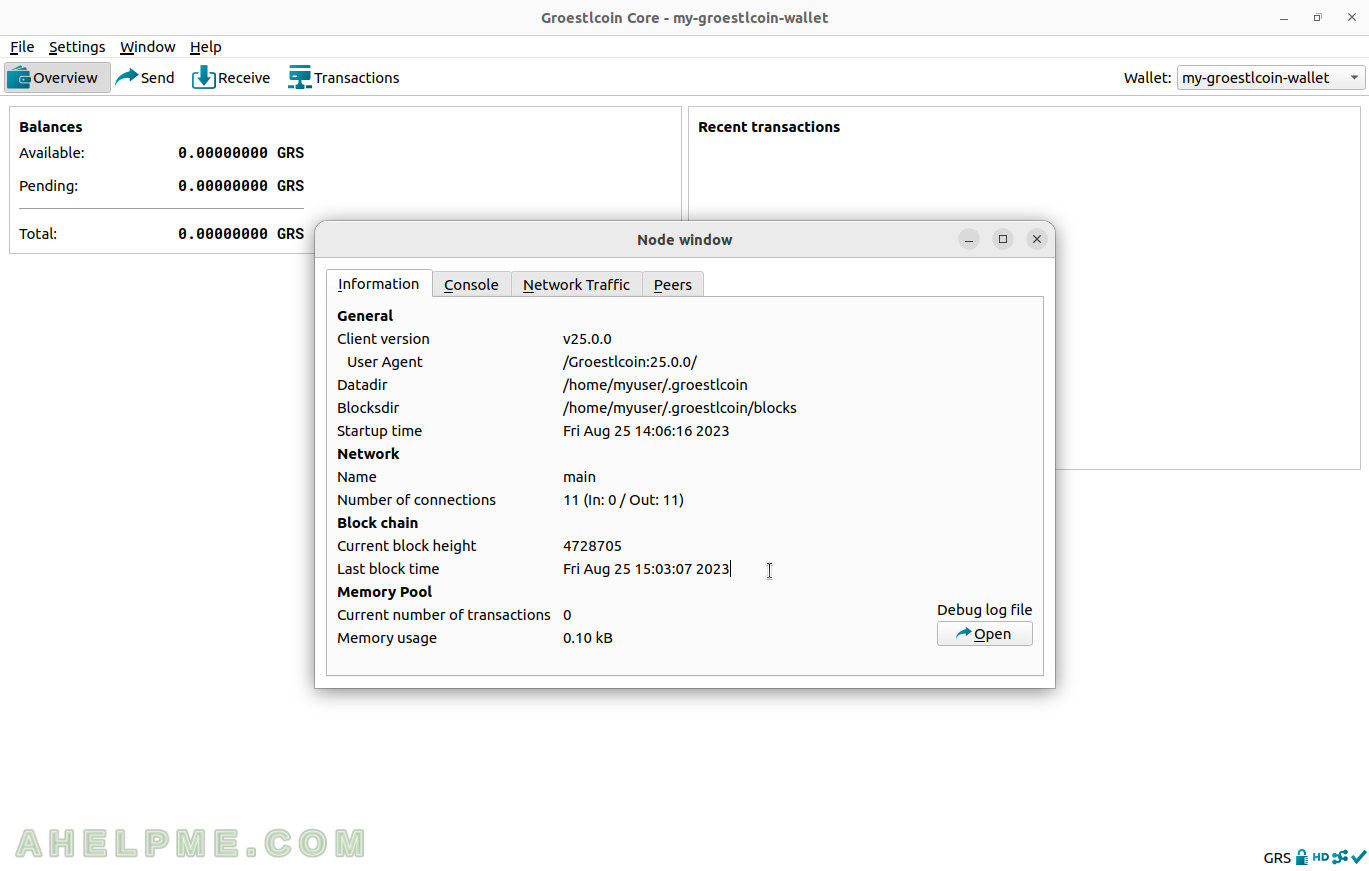Switch to the Console tab
Viewport: 1369px width, 871px height.
471,284
